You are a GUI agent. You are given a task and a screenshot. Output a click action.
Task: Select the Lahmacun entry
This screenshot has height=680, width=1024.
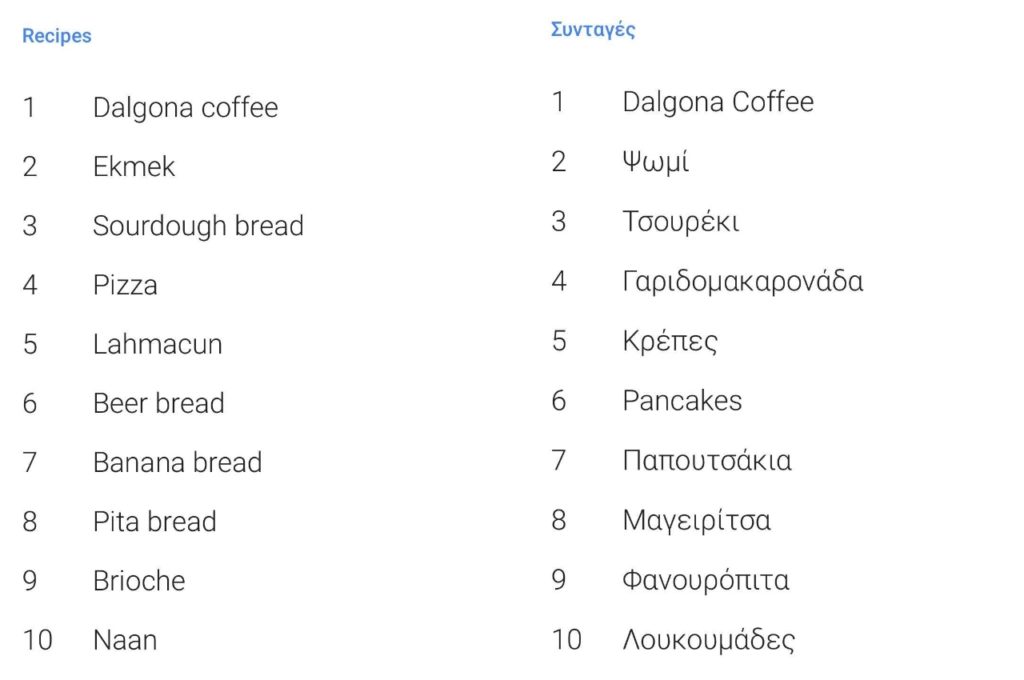(157, 344)
